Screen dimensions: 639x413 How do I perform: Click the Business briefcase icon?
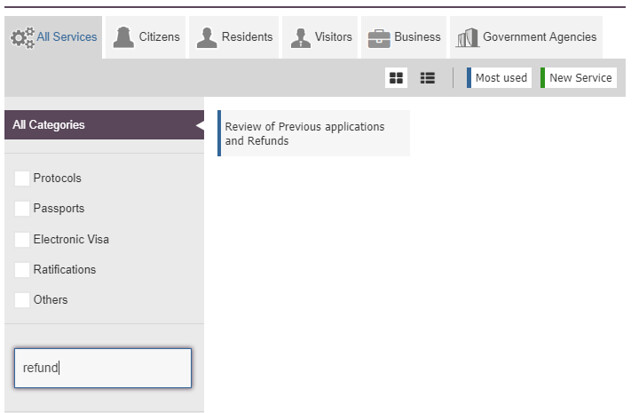[379, 38]
